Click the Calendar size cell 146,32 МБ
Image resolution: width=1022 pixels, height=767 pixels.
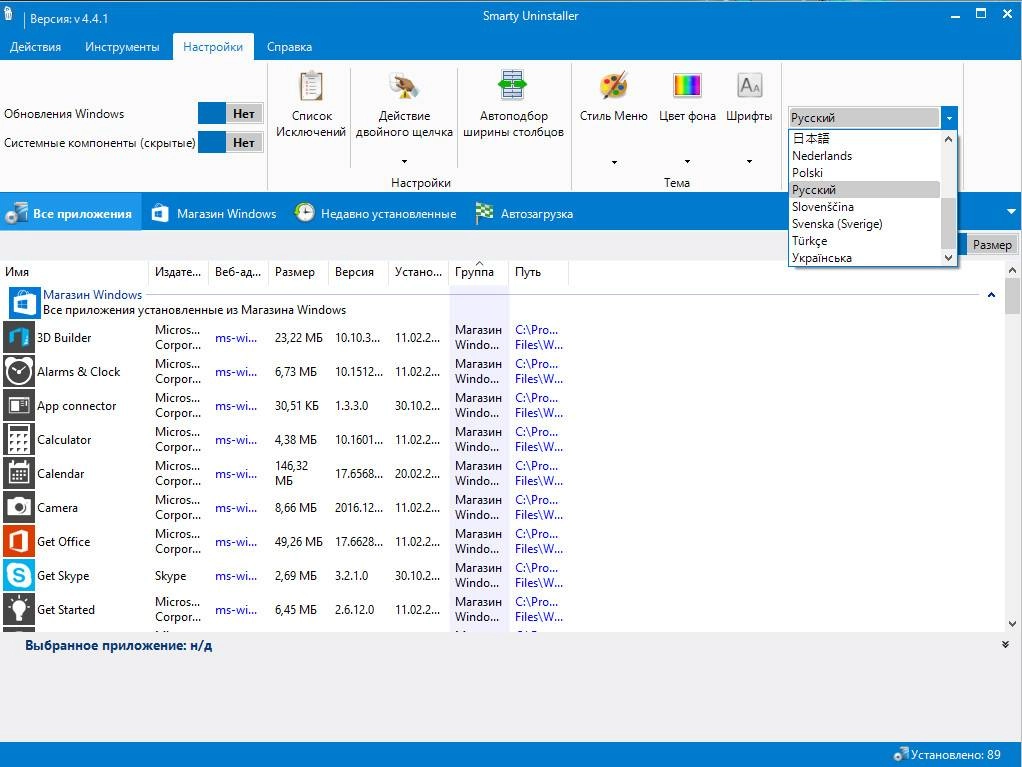[292, 473]
